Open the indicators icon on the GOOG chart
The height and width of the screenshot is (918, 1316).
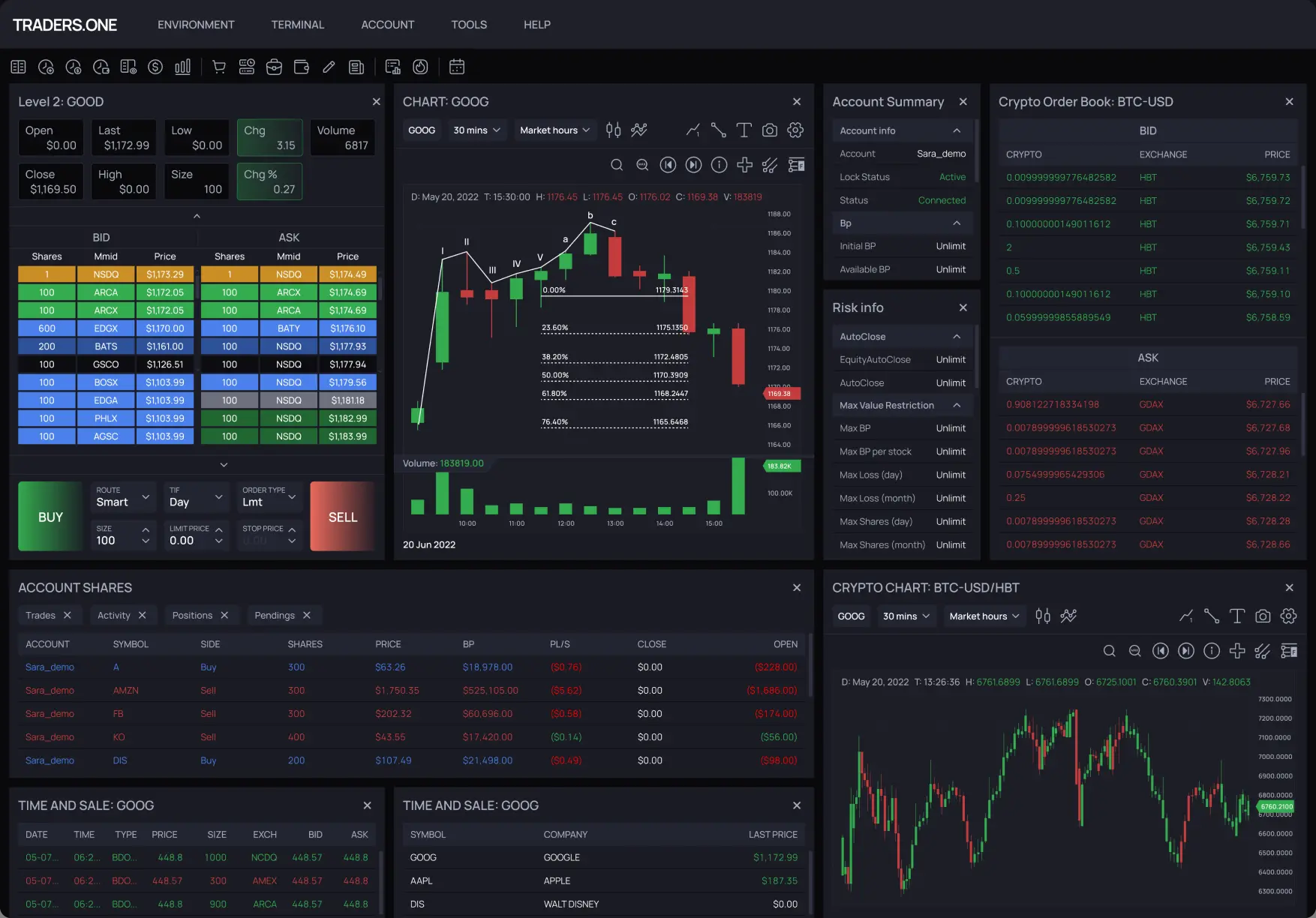coord(638,130)
